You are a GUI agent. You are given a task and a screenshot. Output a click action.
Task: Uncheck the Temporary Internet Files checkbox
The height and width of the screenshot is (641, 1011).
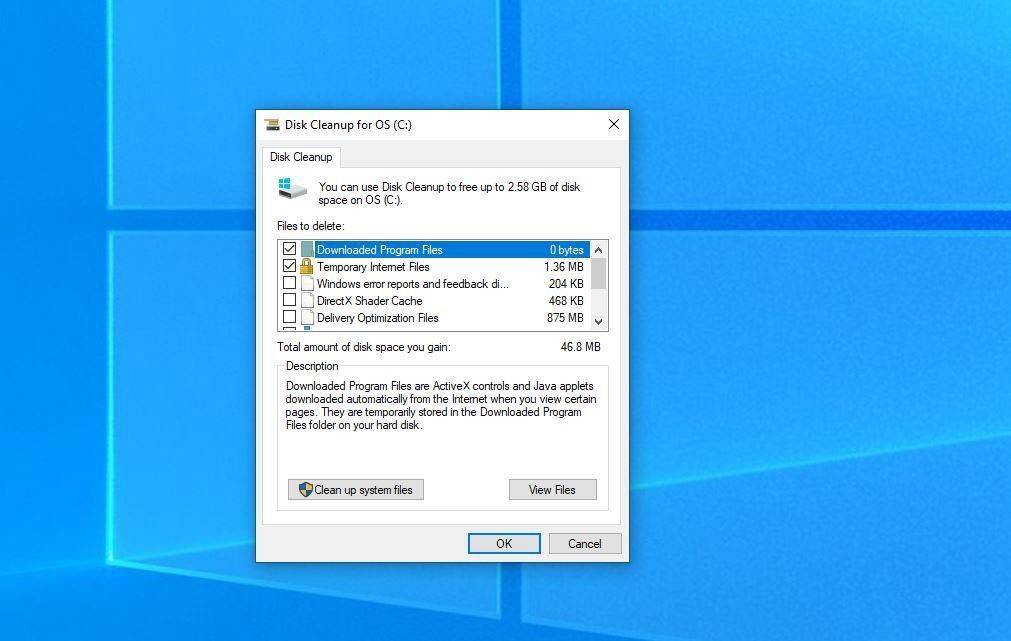point(289,267)
